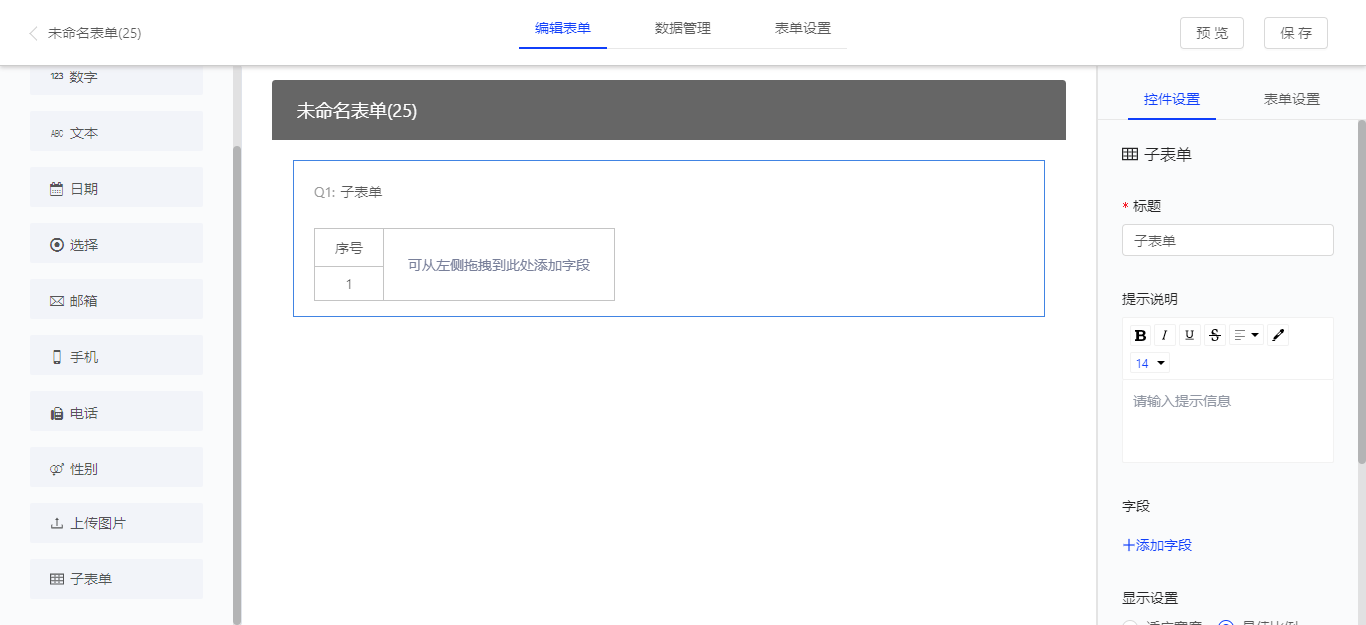This screenshot has height=625, width=1366.
Task: Click the 预览 preview button
Action: coord(1212,33)
